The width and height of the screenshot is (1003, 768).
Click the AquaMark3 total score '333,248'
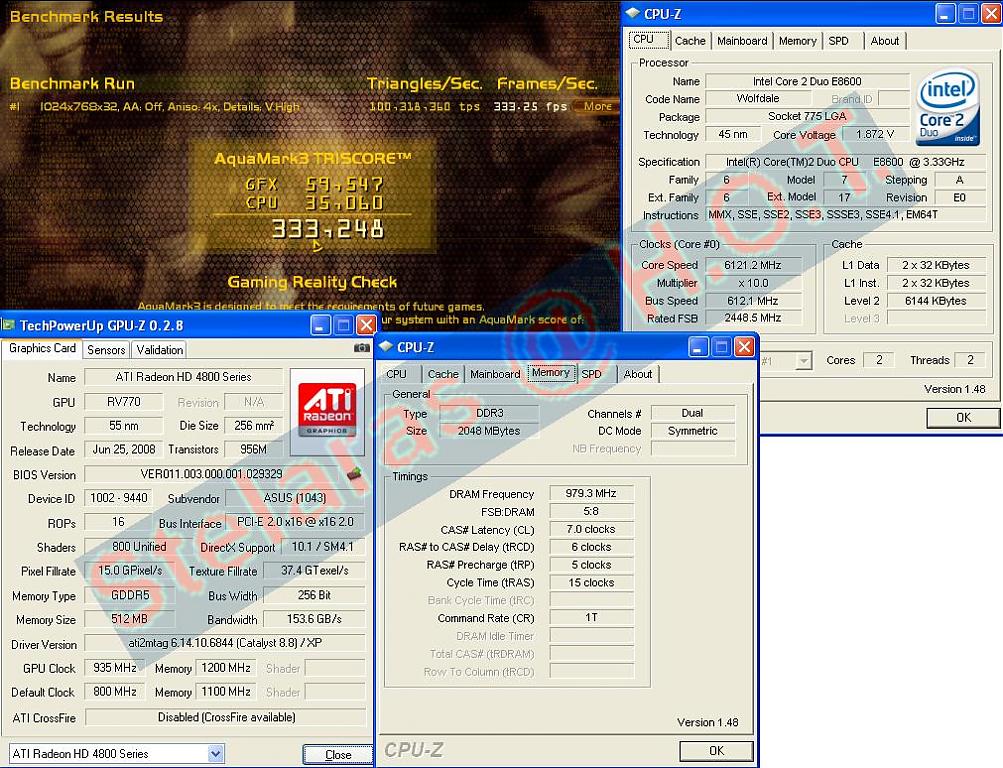click(x=328, y=228)
